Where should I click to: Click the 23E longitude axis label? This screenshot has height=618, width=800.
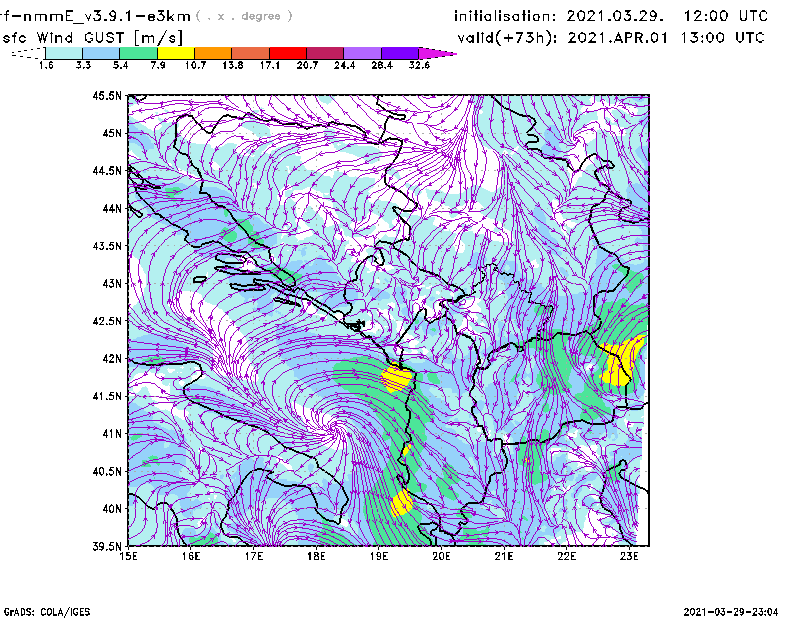629,557
